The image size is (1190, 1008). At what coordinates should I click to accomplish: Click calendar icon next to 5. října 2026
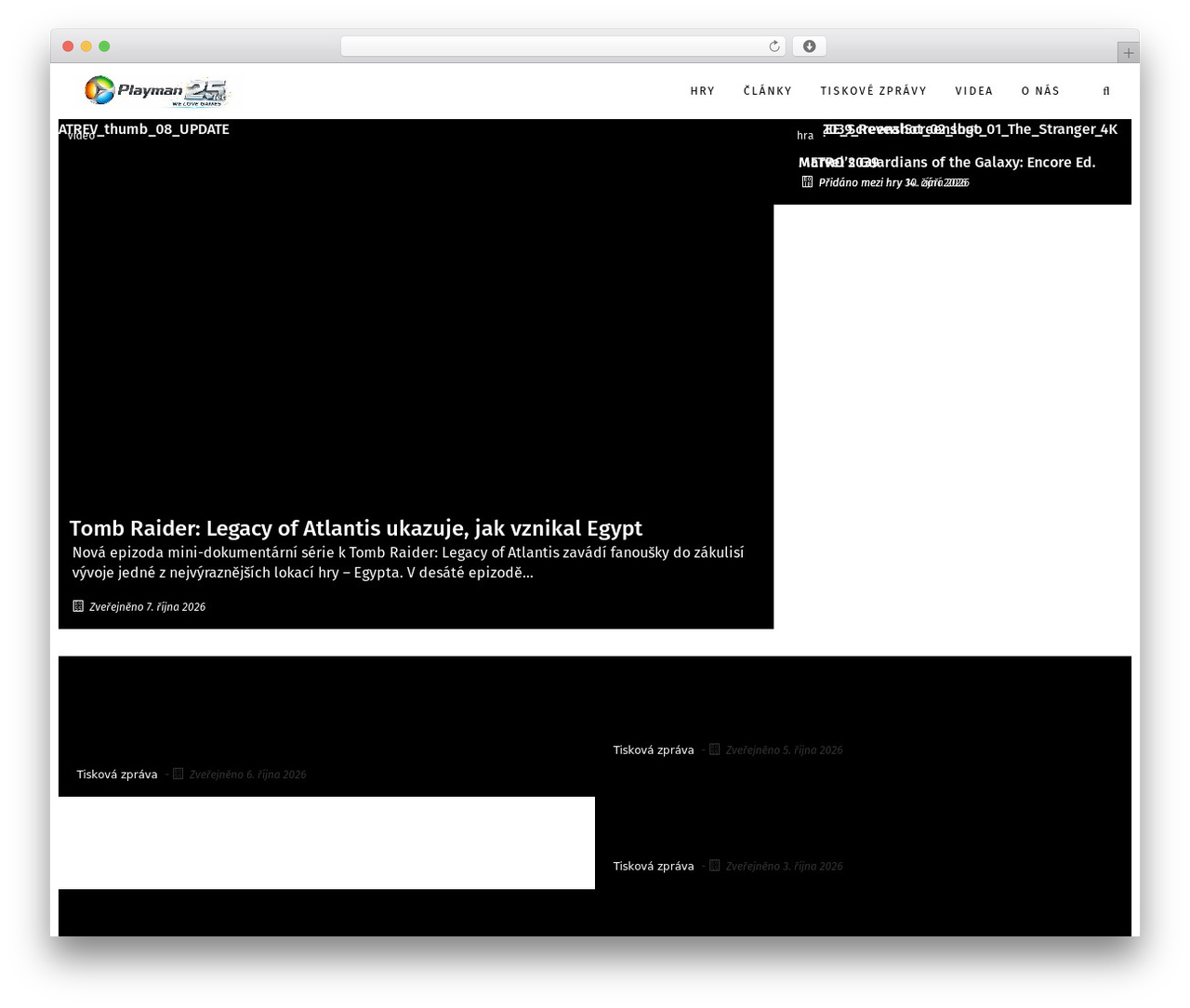pyautogui.click(x=715, y=749)
